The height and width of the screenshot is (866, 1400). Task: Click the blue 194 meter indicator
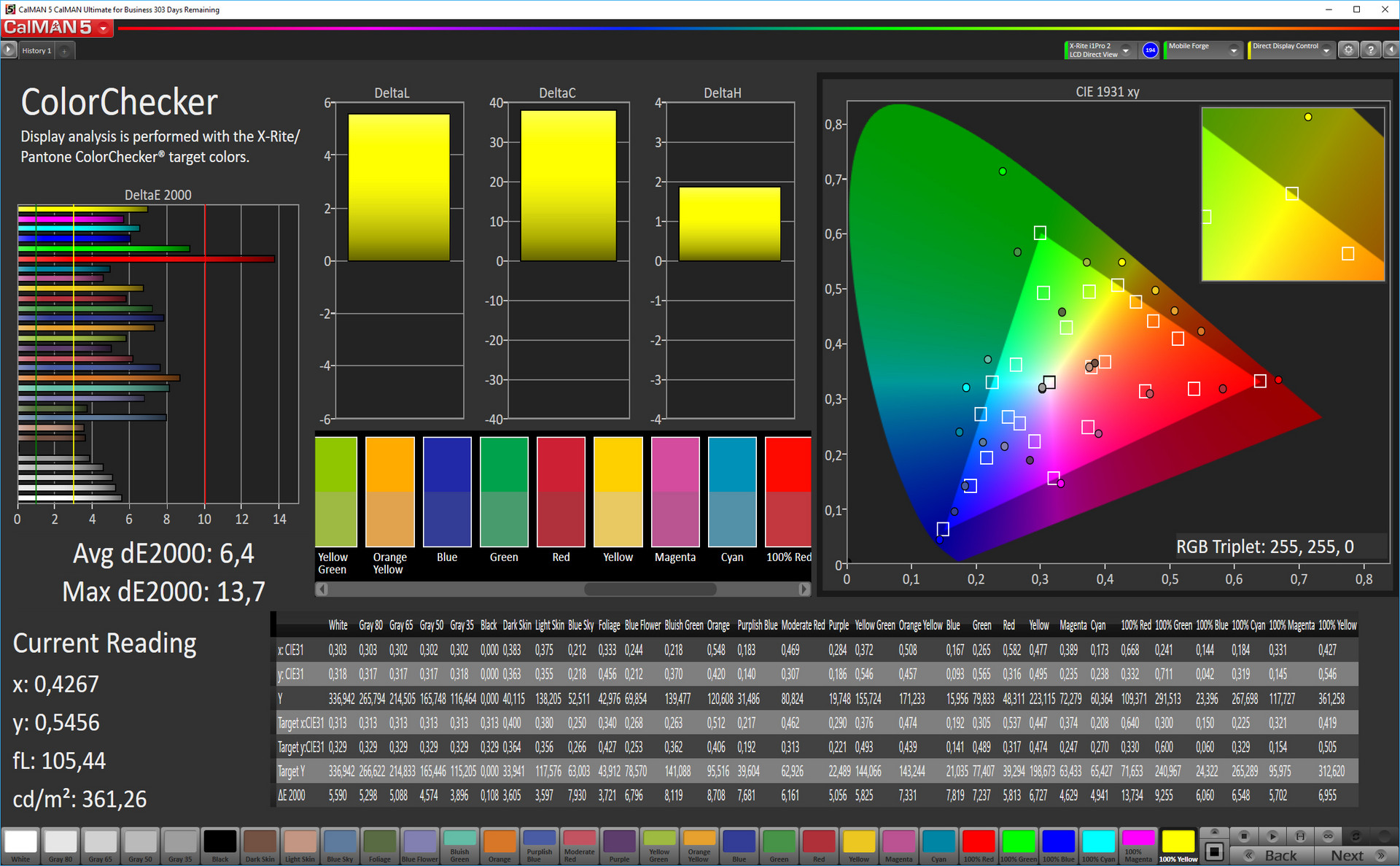pos(1150,50)
